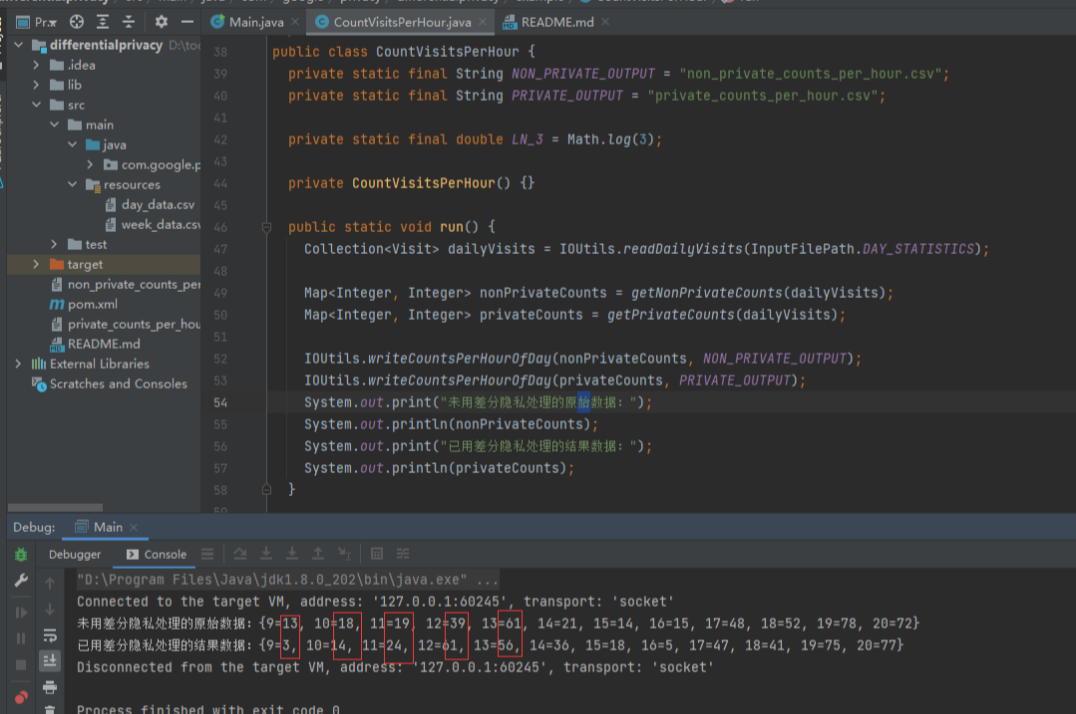This screenshot has height=714, width=1076.
Task: Click the Step Into icon
Action: [x=292, y=553]
